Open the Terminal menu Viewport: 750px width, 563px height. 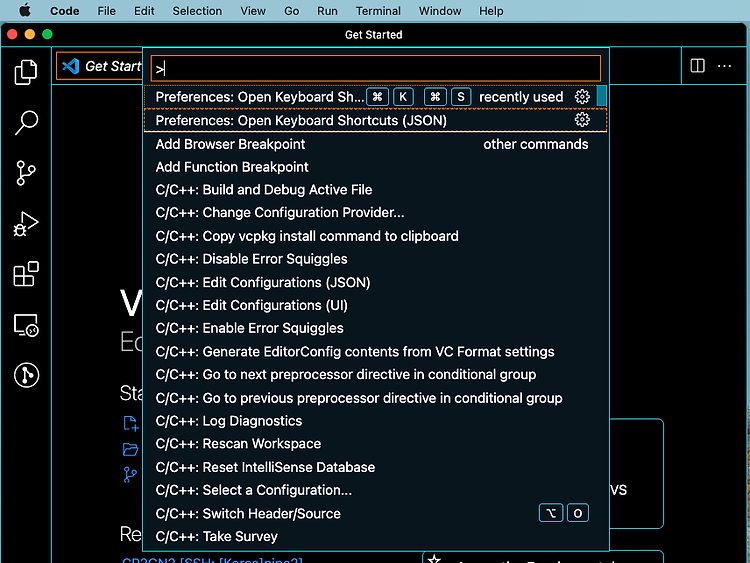click(378, 11)
